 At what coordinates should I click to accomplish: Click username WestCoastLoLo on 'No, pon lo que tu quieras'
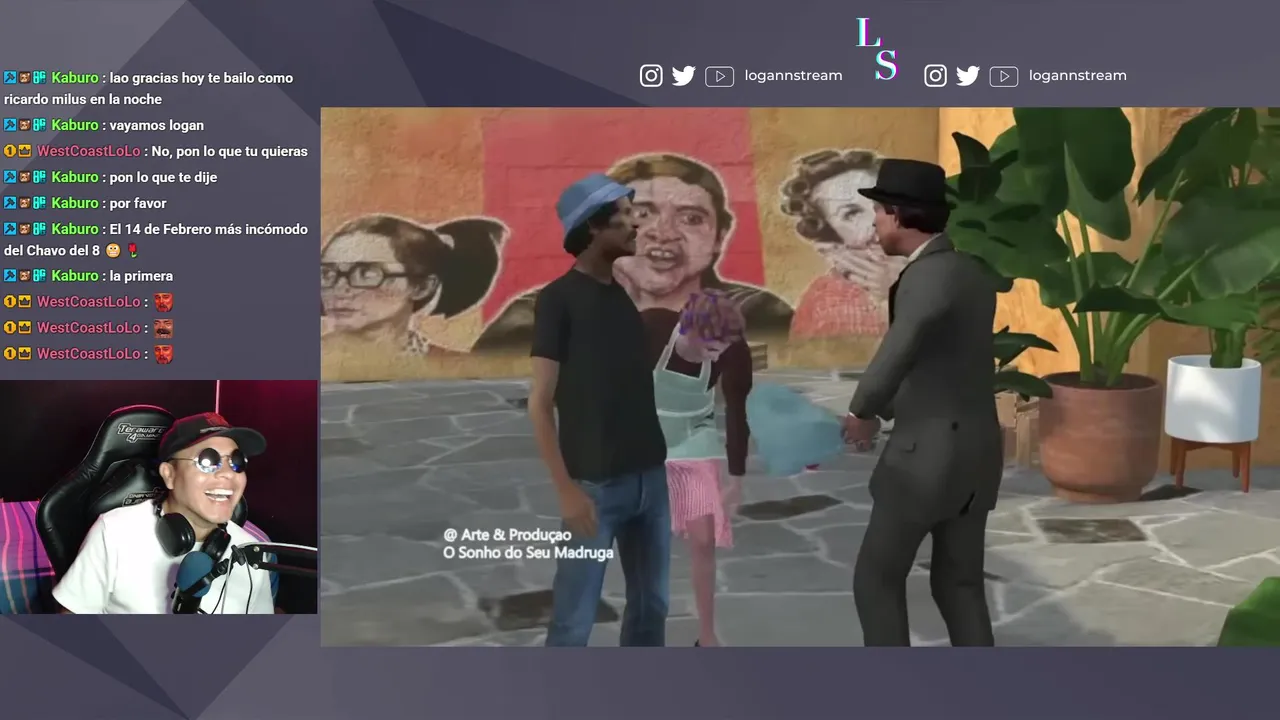(x=89, y=152)
